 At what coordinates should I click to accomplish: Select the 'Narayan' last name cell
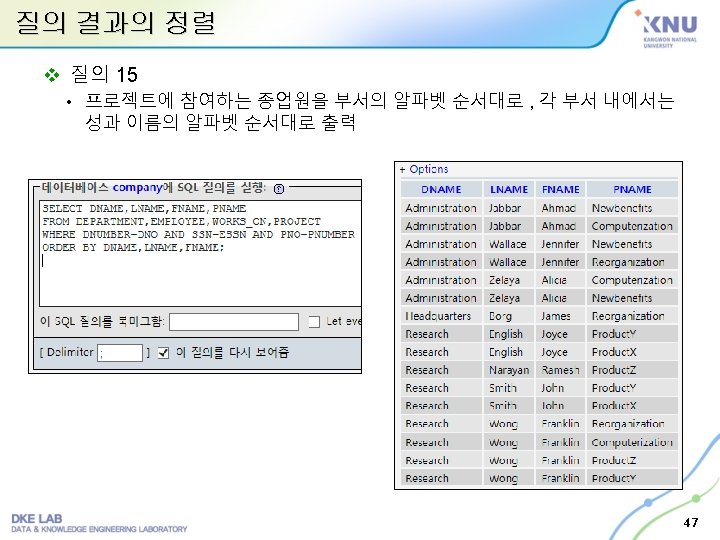[x=509, y=370]
